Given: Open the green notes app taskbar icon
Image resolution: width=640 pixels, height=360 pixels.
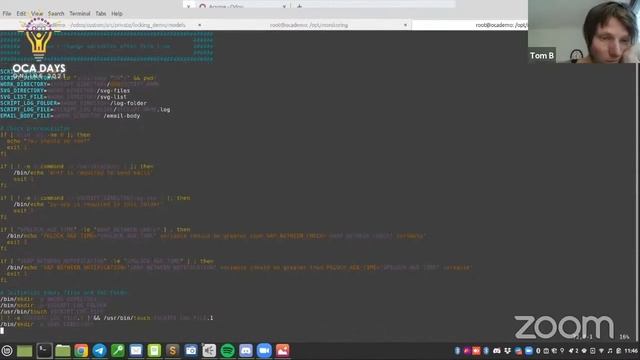Looking at the screenshot, I should click(154, 351).
